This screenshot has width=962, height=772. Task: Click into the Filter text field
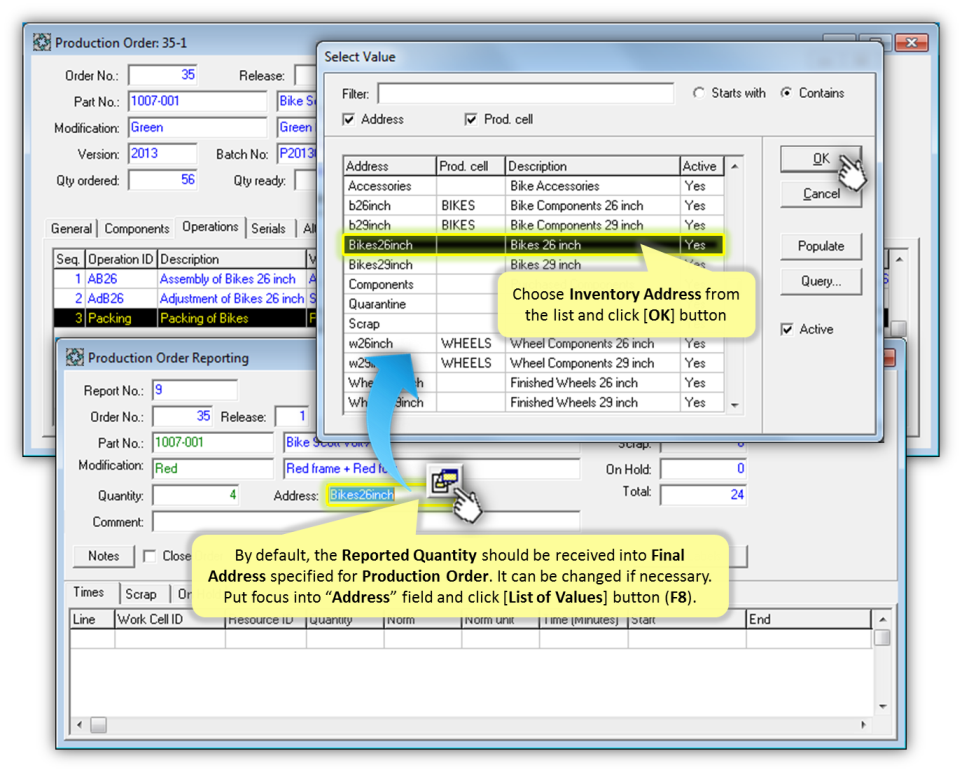click(525, 94)
